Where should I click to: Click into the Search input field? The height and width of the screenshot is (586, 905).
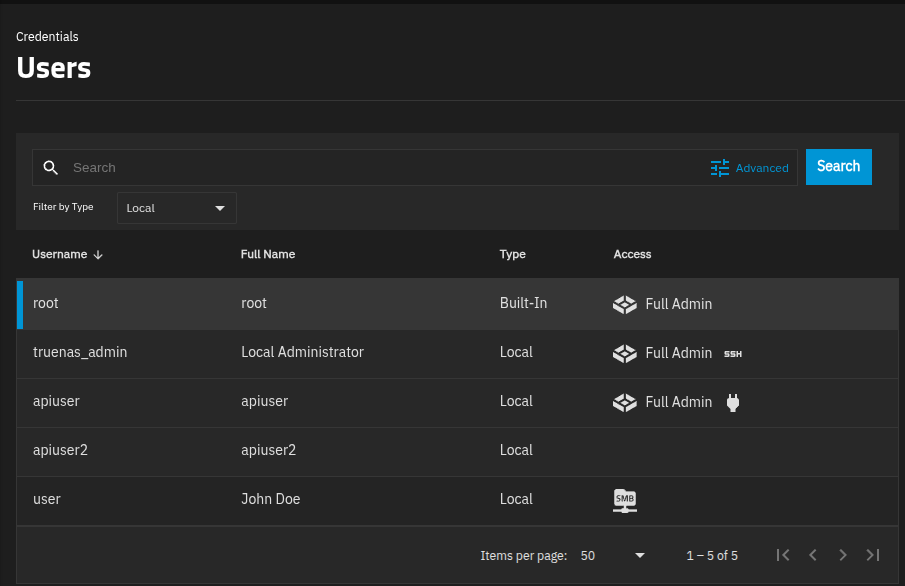click(x=380, y=168)
